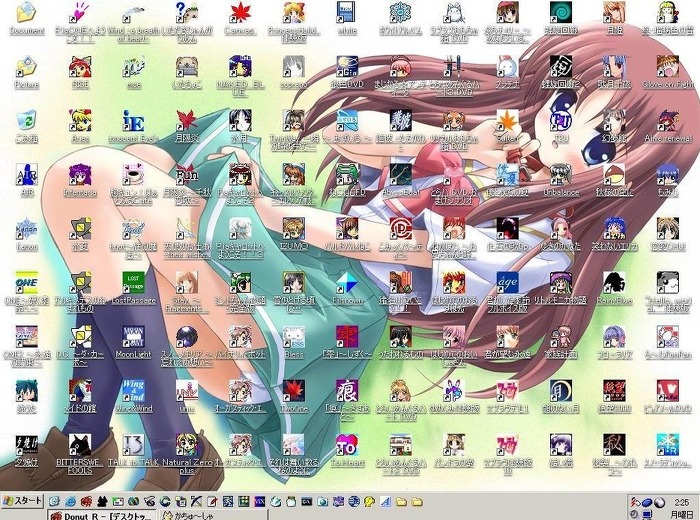
Task: Open the NAKED BLUE shortcut
Action: tap(240, 67)
